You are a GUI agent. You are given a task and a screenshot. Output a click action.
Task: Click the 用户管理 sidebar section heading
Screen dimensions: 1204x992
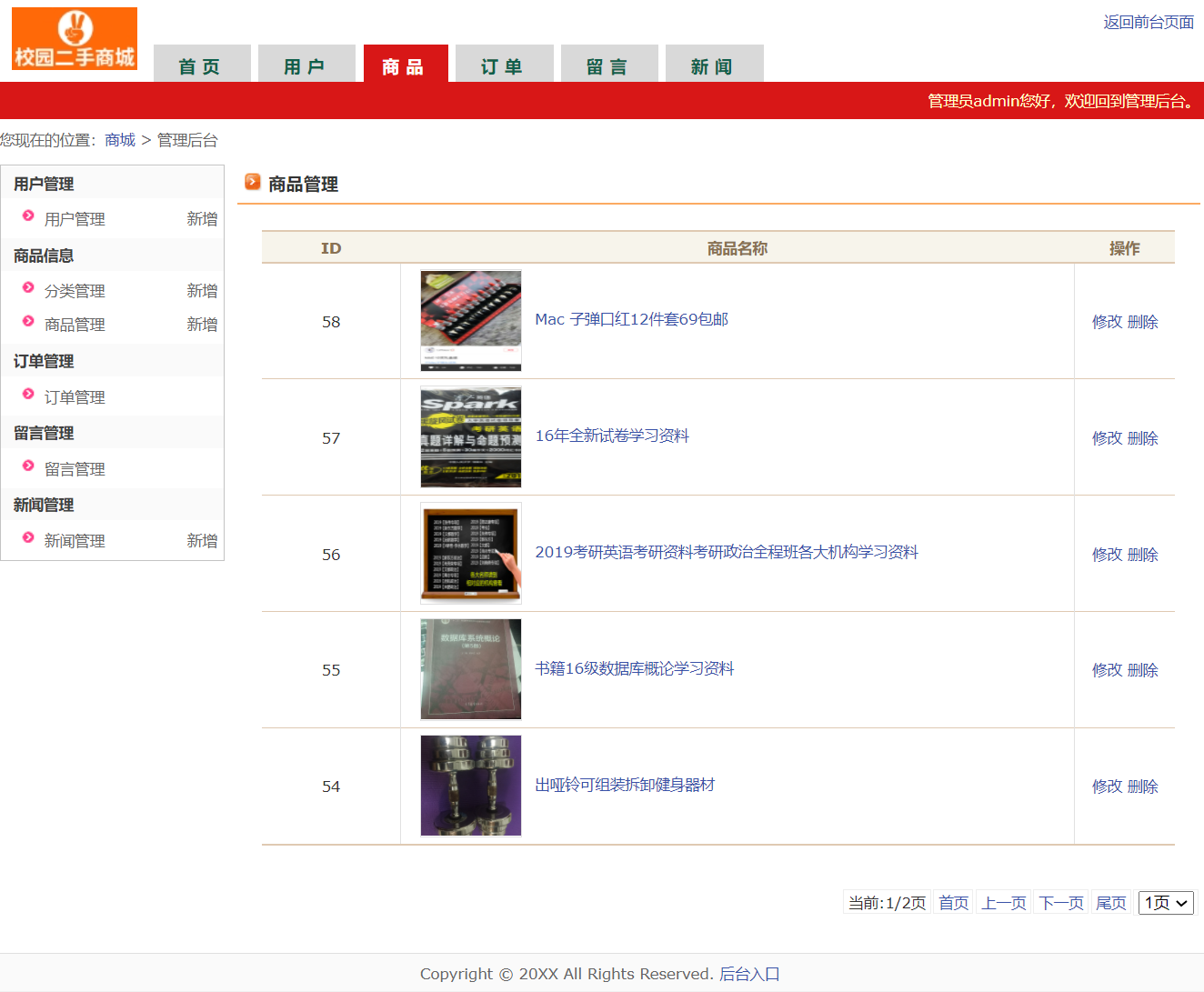44,184
